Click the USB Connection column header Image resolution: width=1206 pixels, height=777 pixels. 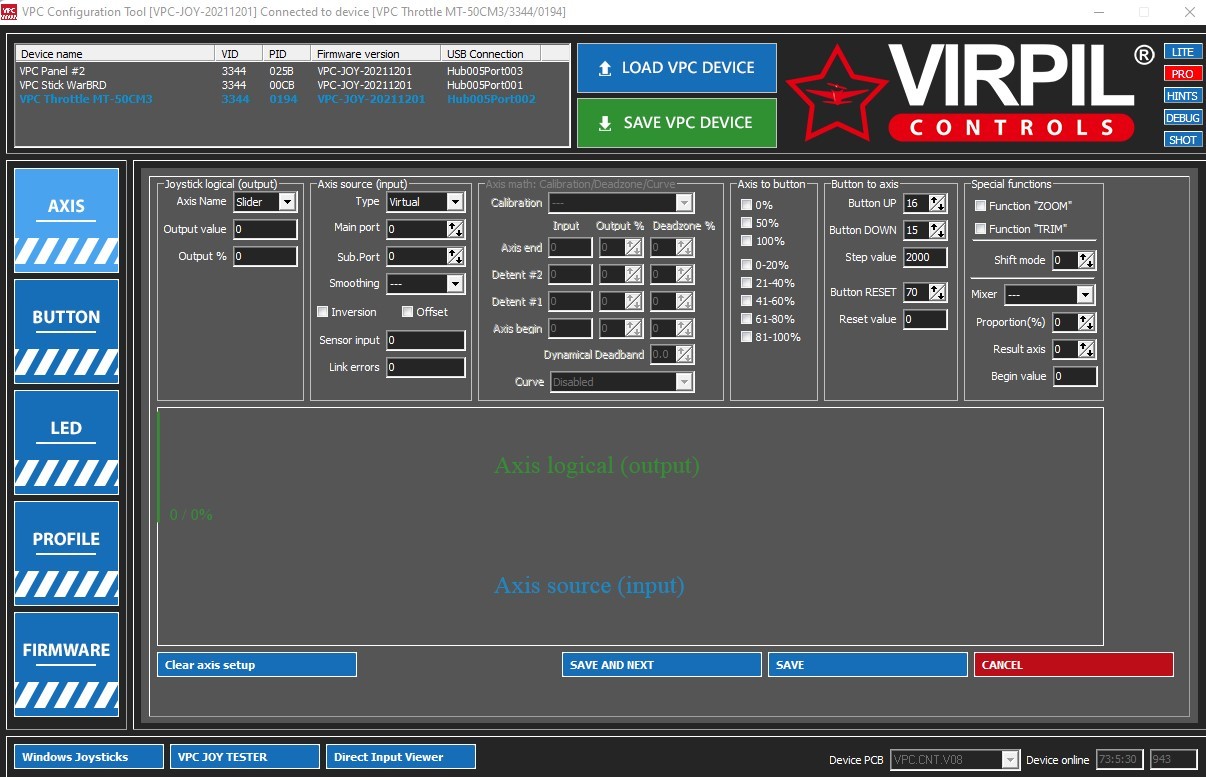490,54
